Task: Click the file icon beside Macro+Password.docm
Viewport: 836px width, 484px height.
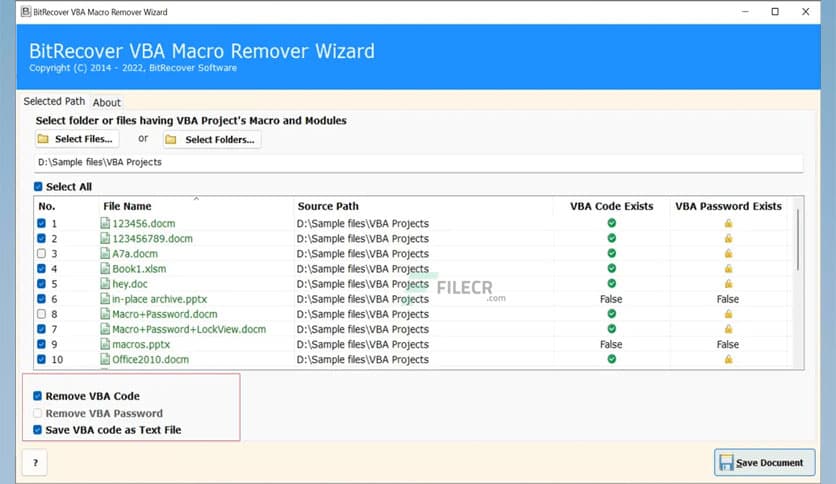Action: point(105,314)
